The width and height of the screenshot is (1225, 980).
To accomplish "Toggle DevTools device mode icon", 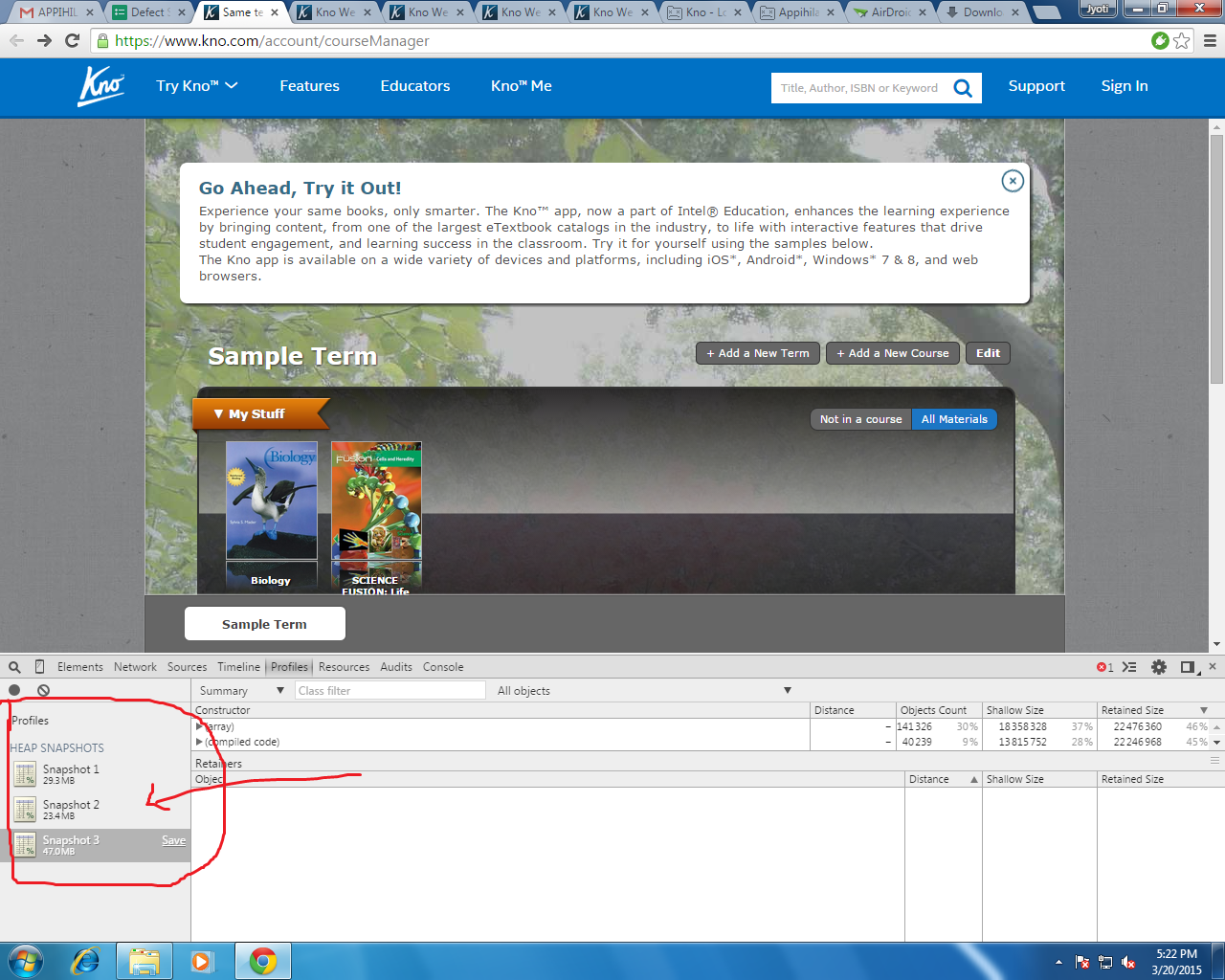I will point(39,667).
